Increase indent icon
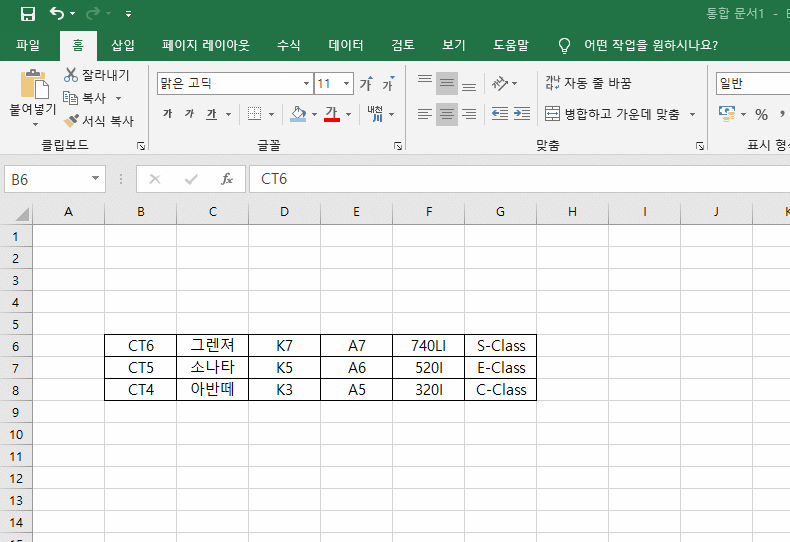This screenshot has width=790, height=542. pos(522,114)
